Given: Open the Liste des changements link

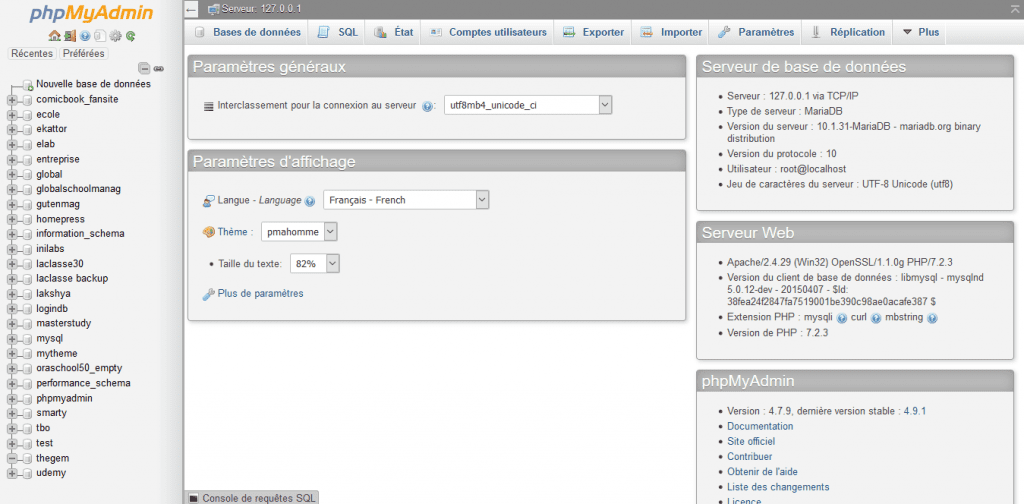Looking at the screenshot, I should pos(778,486).
